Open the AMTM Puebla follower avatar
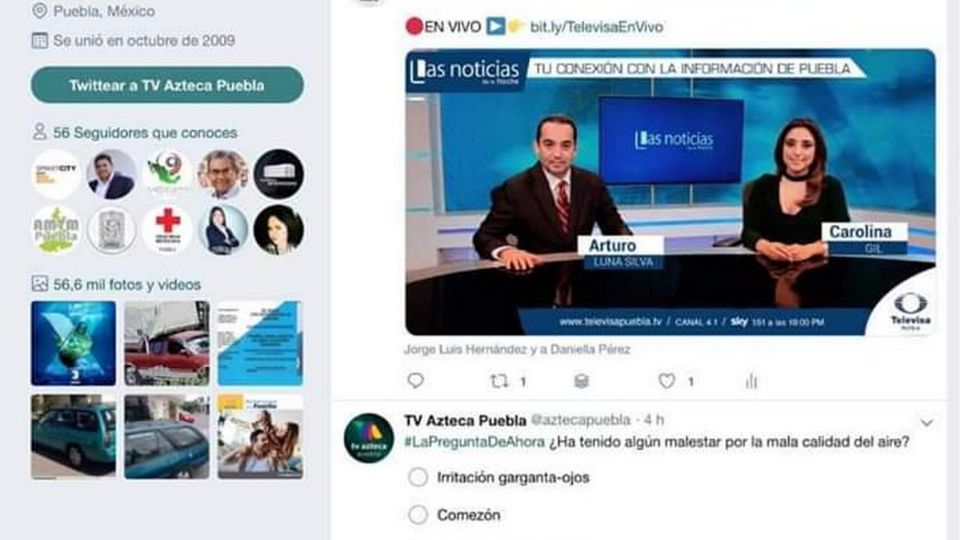Screen dimensions: 960x540 [x=56, y=230]
